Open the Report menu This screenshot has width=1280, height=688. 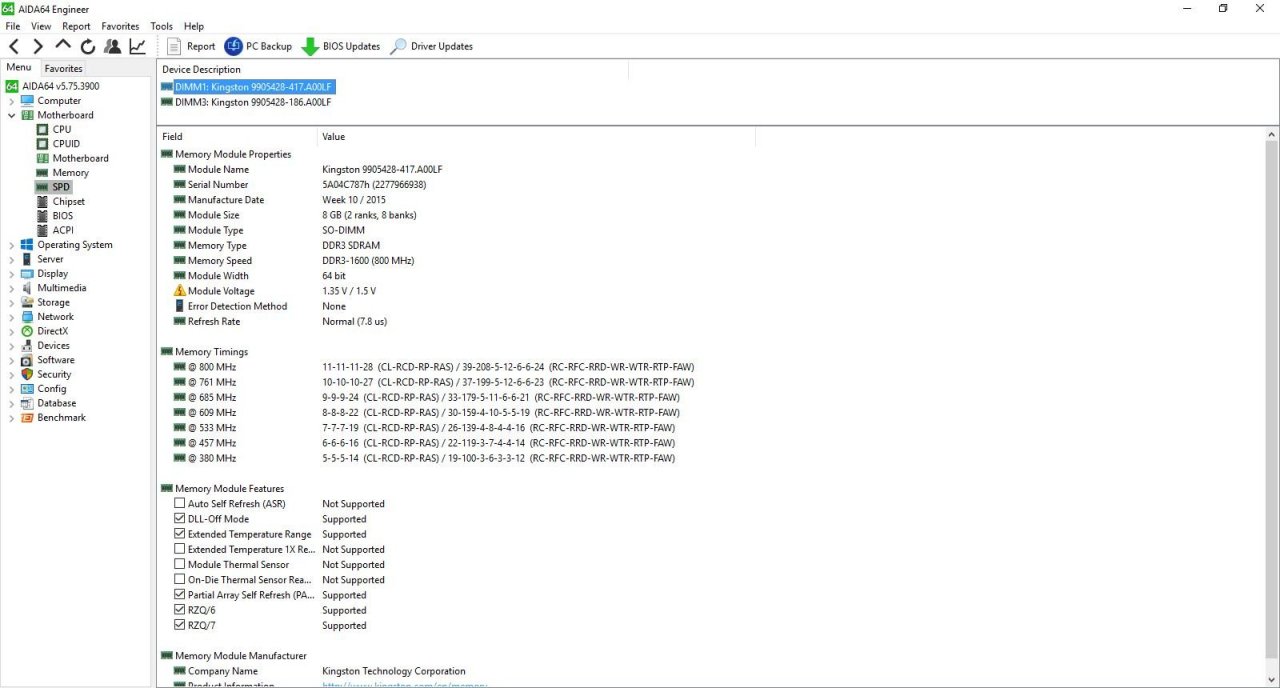pyautogui.click(x=76, y=26)
